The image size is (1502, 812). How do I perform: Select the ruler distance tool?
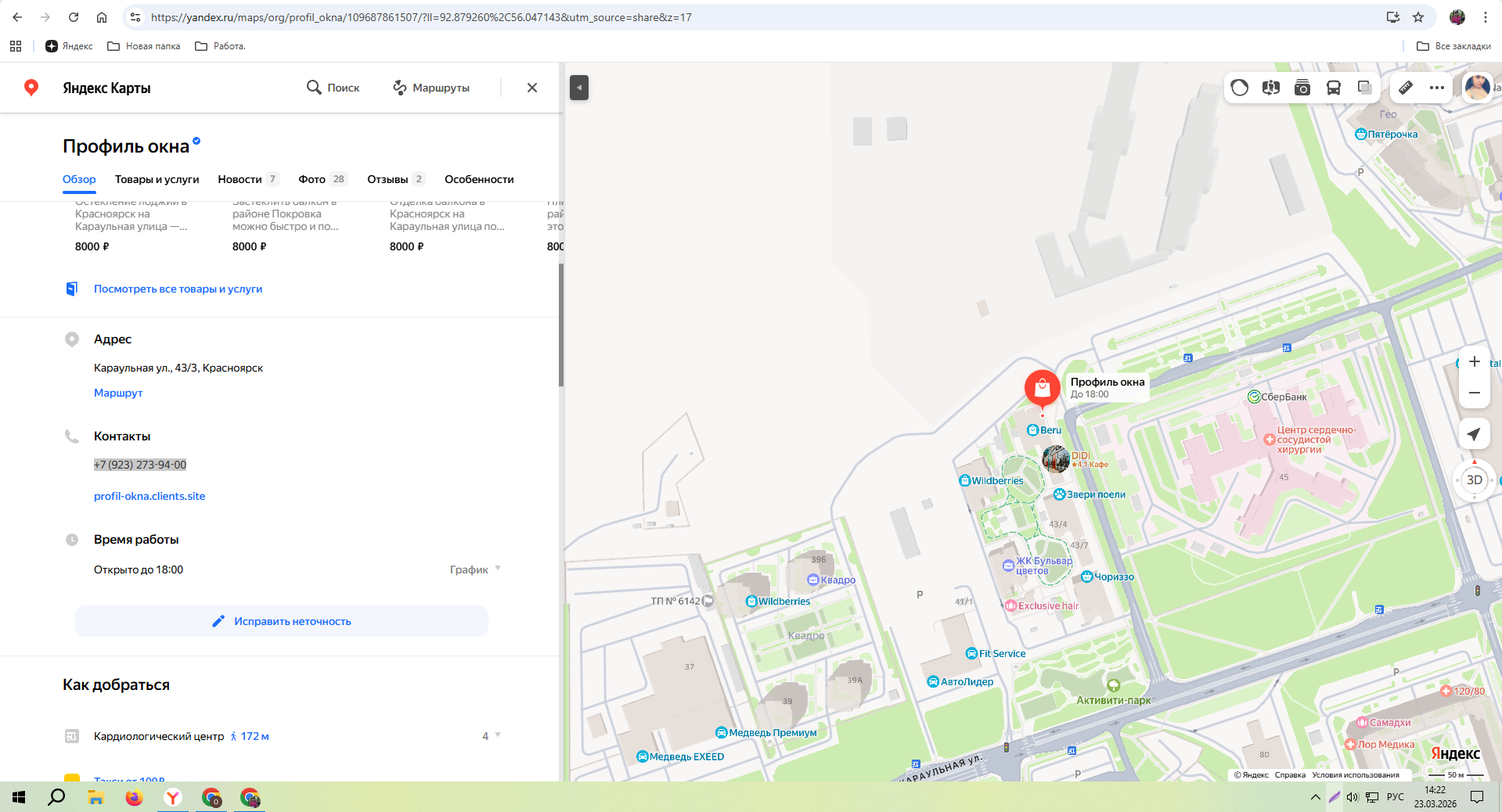pos(1406,88)
